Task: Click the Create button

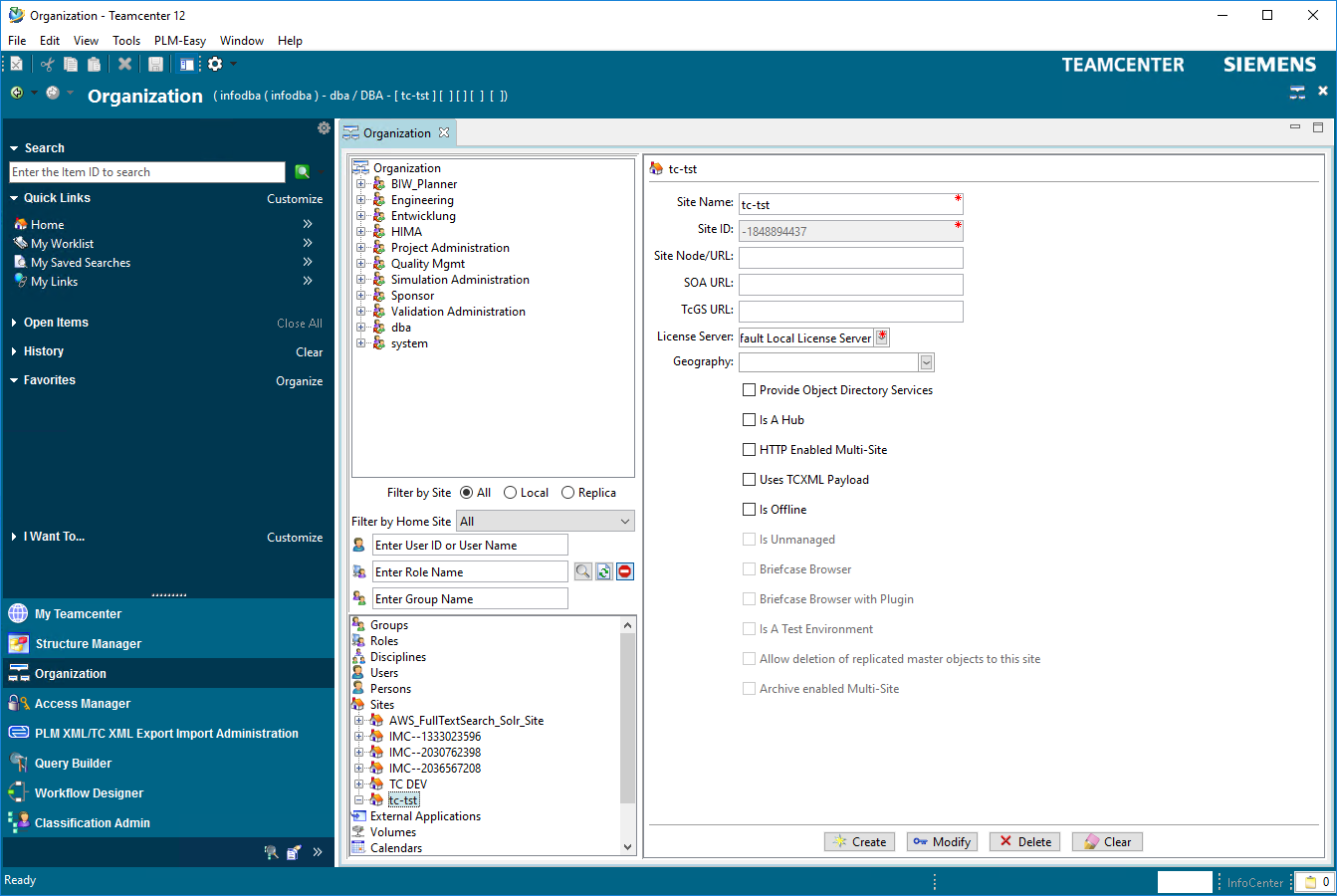Action: pos(860,842)
